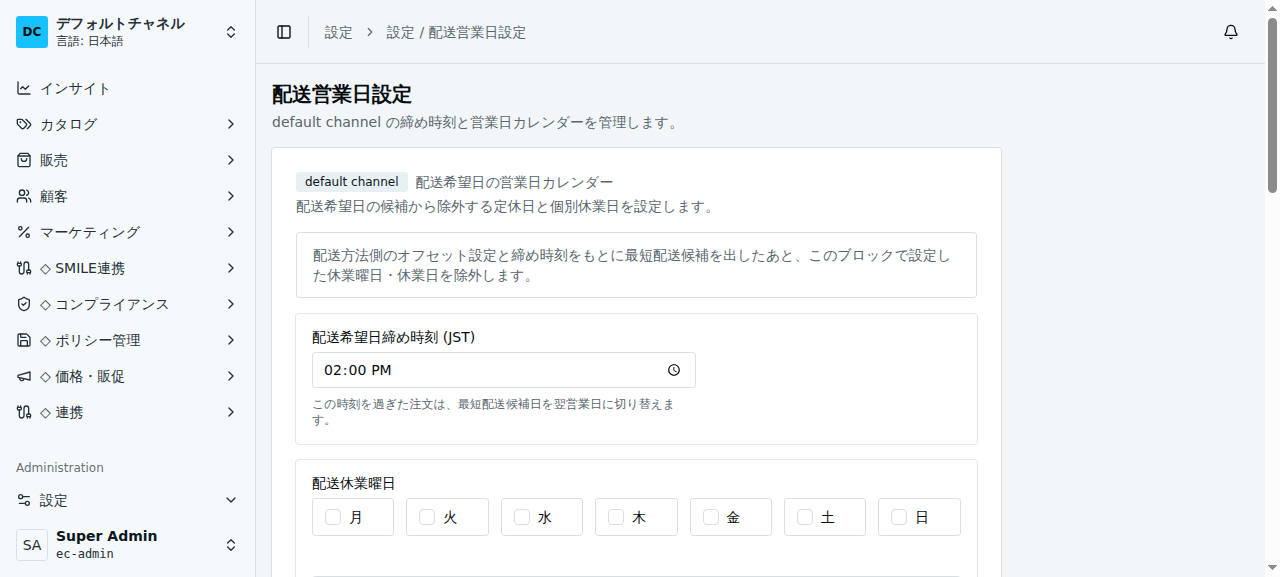This screenshot has height=577, width=1280.
Task: Open the time picker clock icon
Action: pos(674,370)
